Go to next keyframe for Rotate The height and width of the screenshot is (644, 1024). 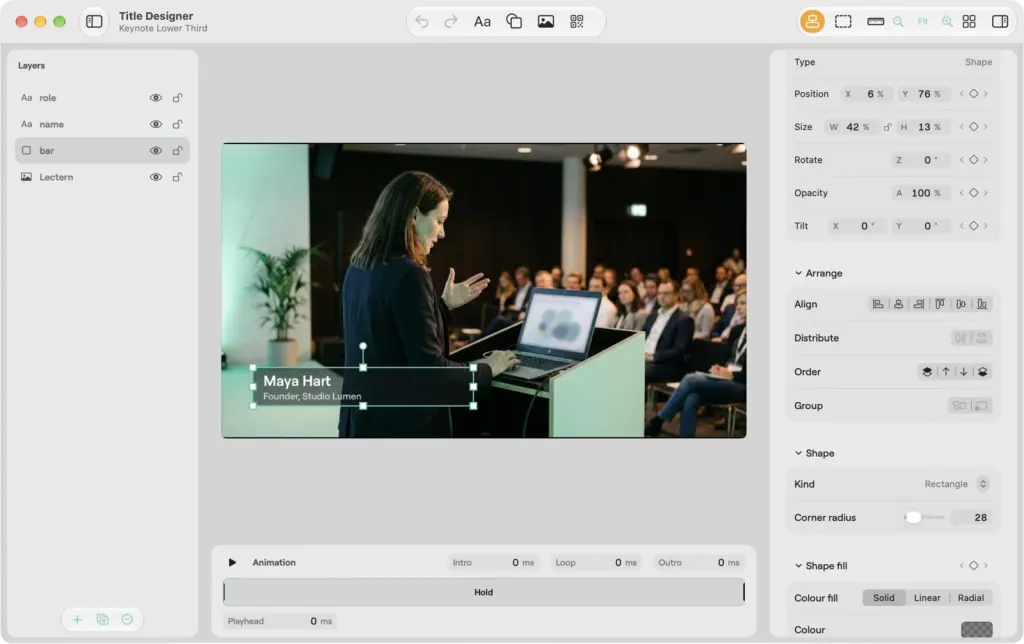[985, 160]
